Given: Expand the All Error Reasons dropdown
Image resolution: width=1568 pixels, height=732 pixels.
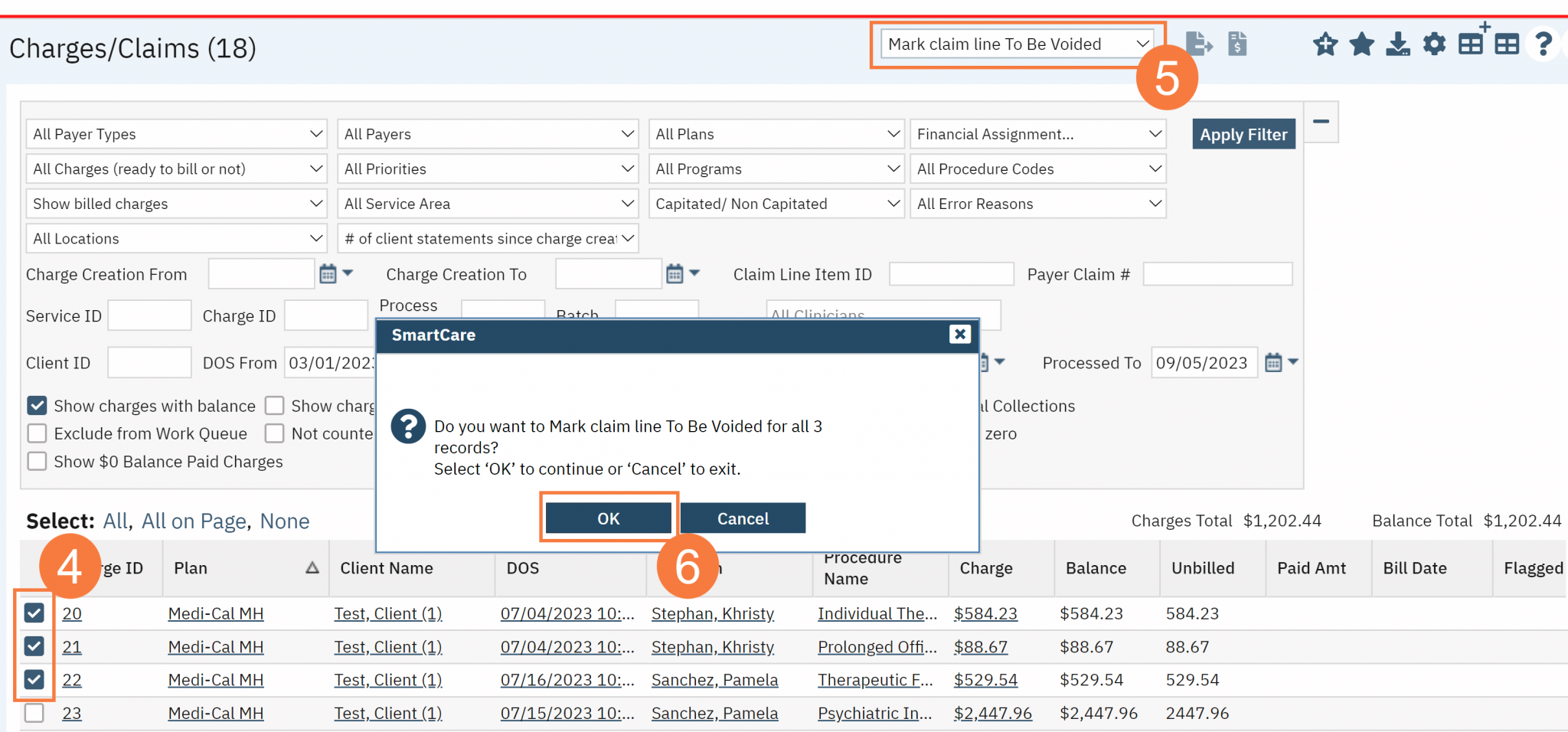Looking at the screenshot, I should (1037, 204).
